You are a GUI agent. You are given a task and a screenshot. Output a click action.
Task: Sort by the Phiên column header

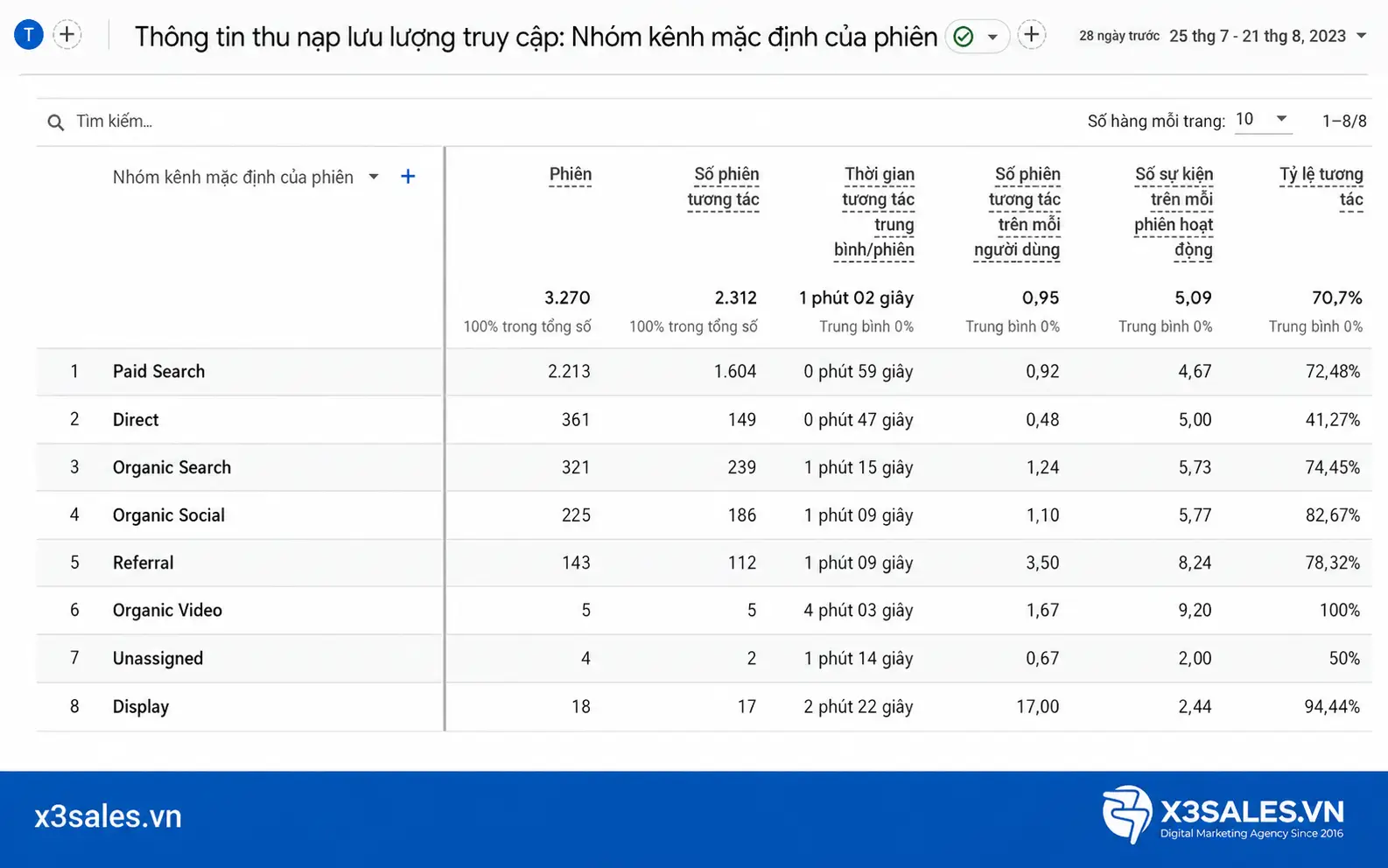571,174
